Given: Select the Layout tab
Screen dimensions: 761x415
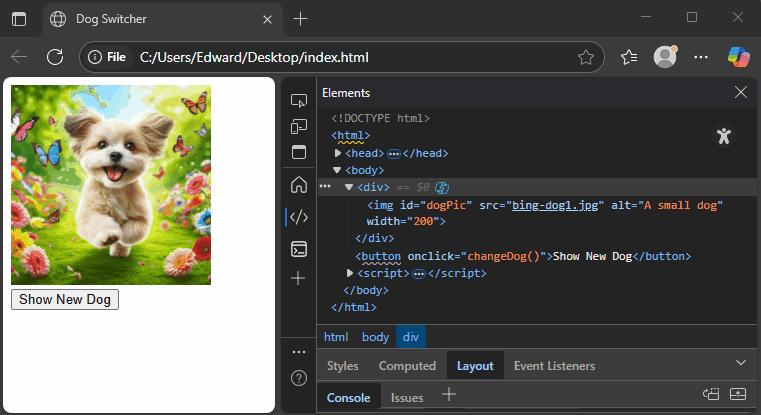Looking at the screenshot, I should coord(475,365).
